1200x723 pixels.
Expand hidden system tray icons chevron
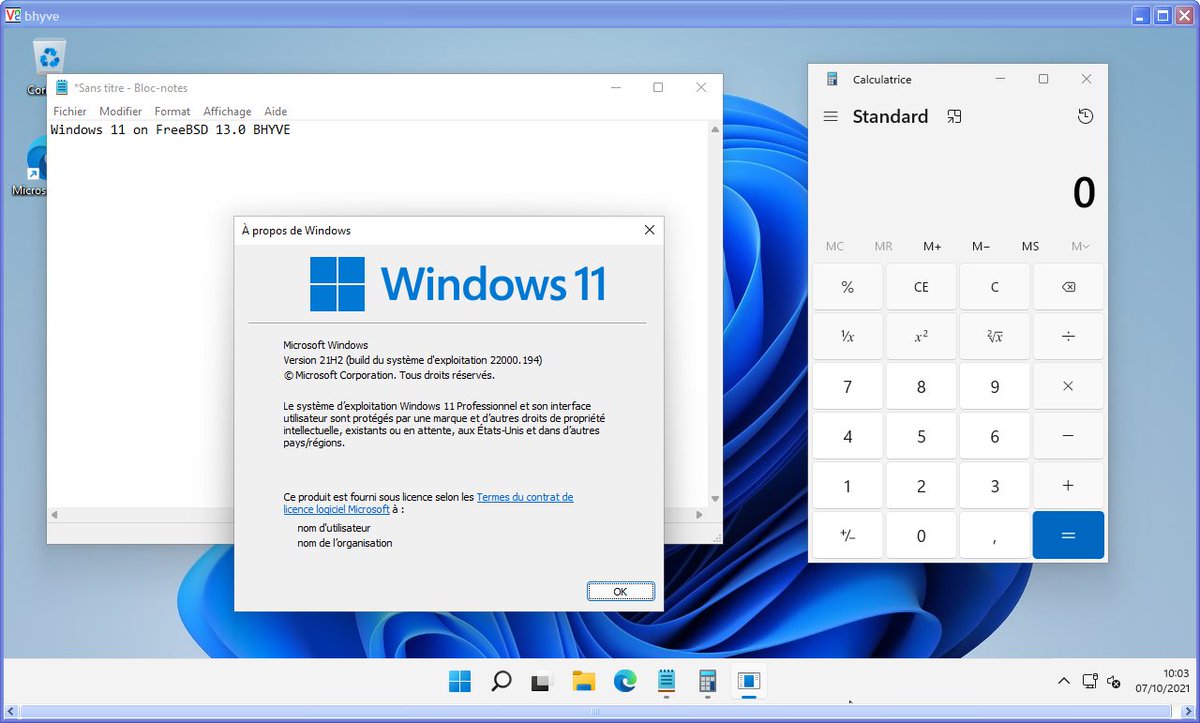(x=1063, y=682)
